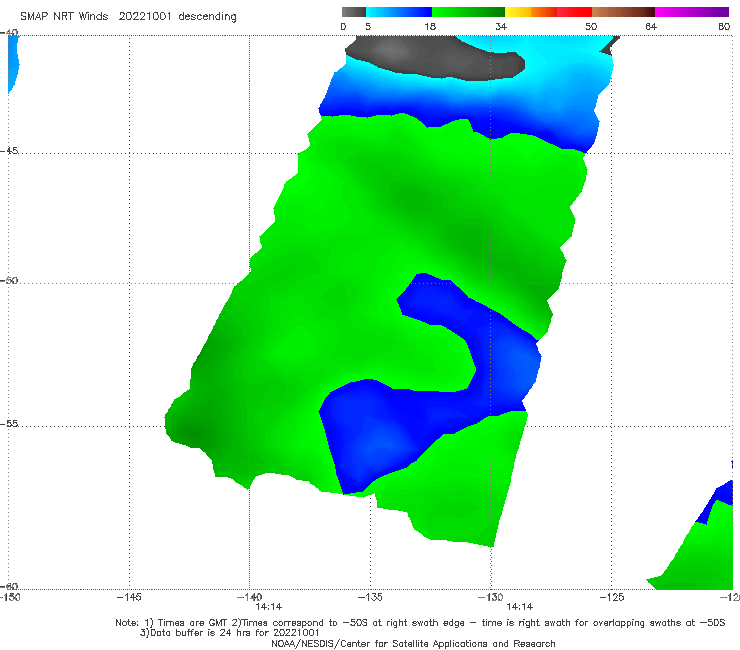Click the color bar label '50'

click(x=591, y=27)
